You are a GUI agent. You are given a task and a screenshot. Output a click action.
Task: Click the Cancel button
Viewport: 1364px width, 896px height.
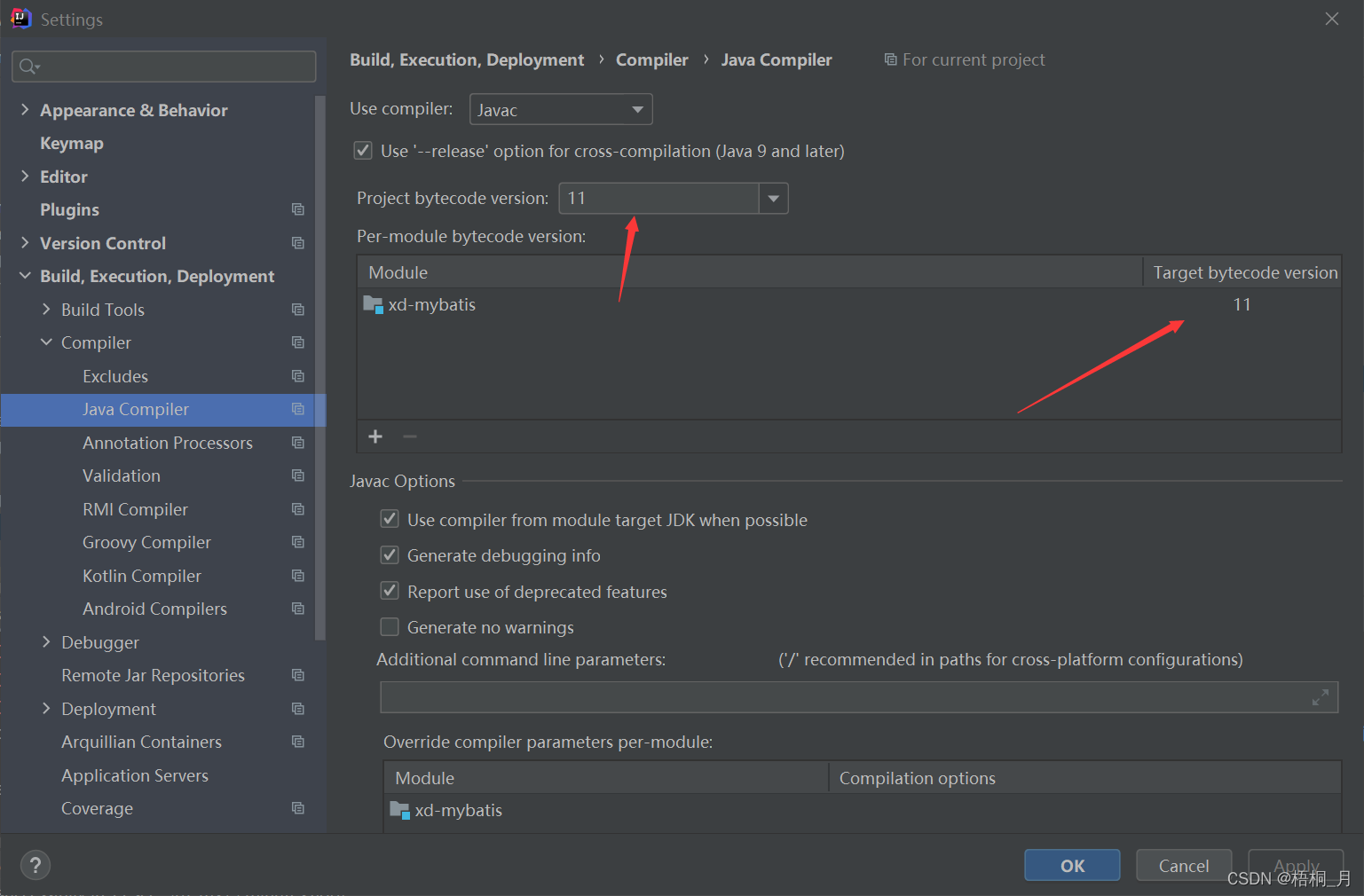coord(1184,866)
